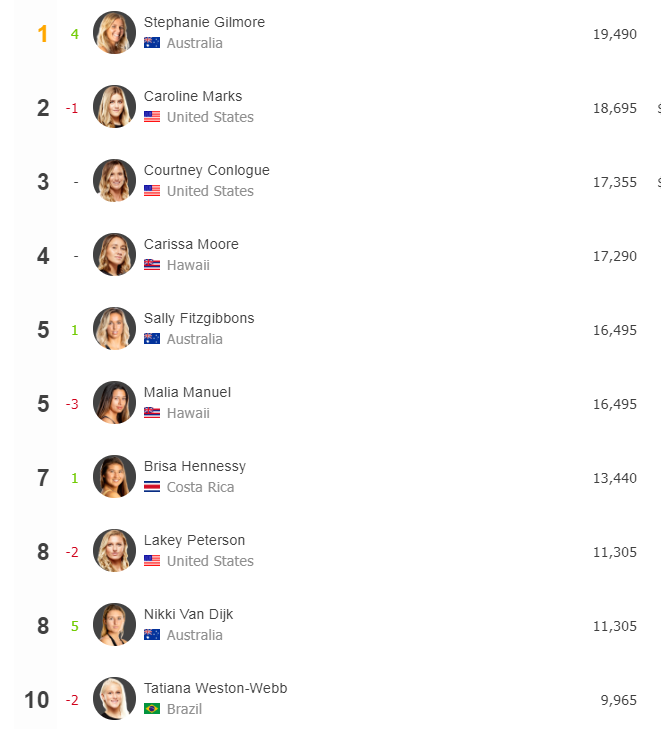661x729 pixels.
Task: Click Malia Manuel's headshot
Action: 114,403
